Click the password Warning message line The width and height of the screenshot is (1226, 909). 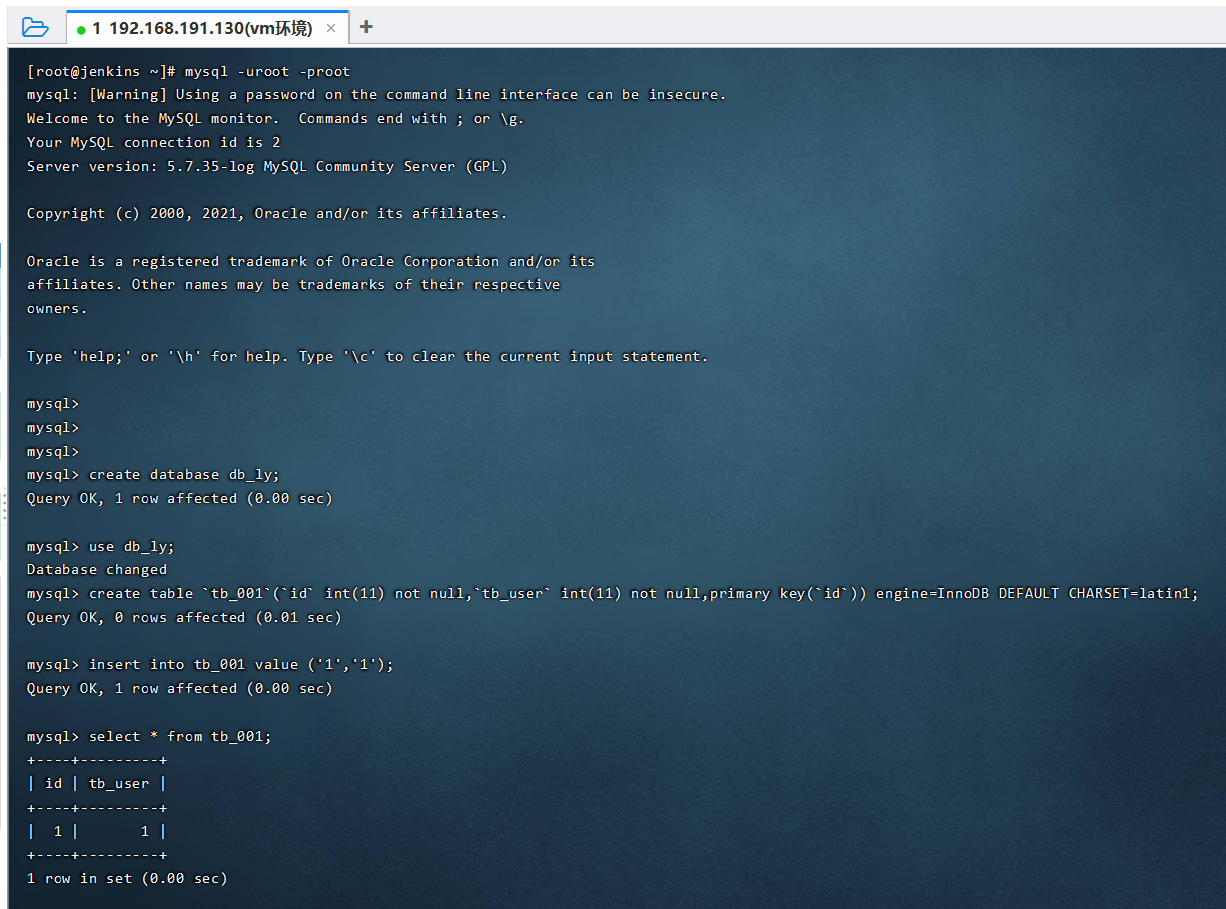click(376, 95)
